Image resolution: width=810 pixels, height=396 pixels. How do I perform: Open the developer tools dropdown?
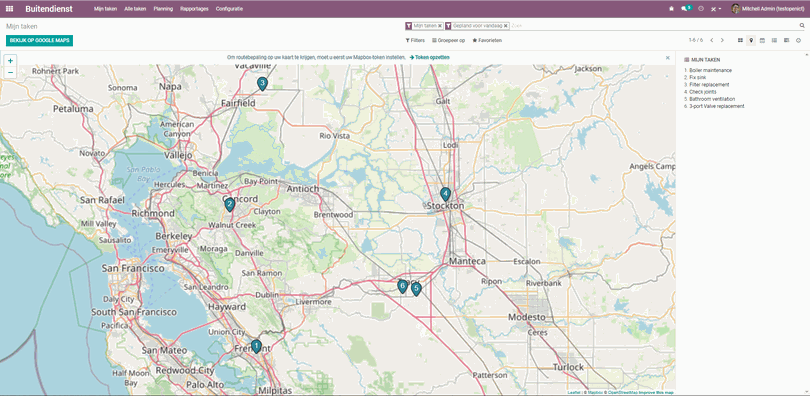tap(716, 9)
